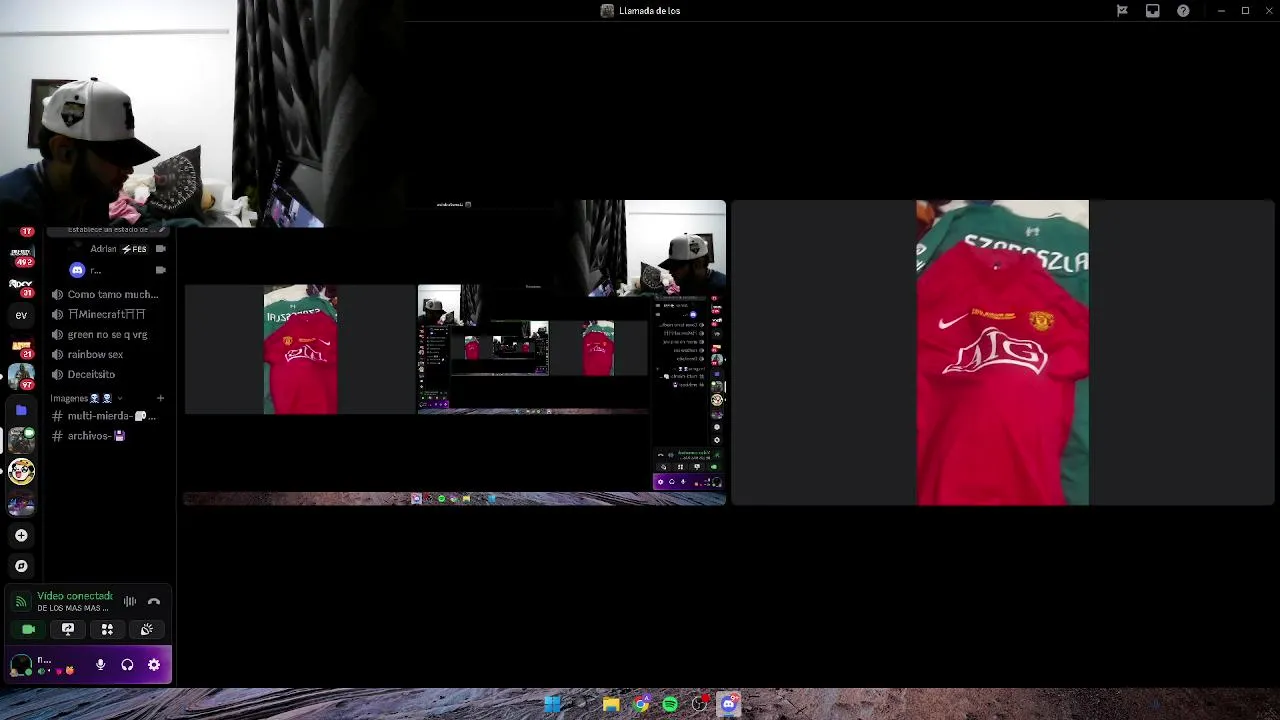Create channel in Imagenes category

(x=160, y=398)
